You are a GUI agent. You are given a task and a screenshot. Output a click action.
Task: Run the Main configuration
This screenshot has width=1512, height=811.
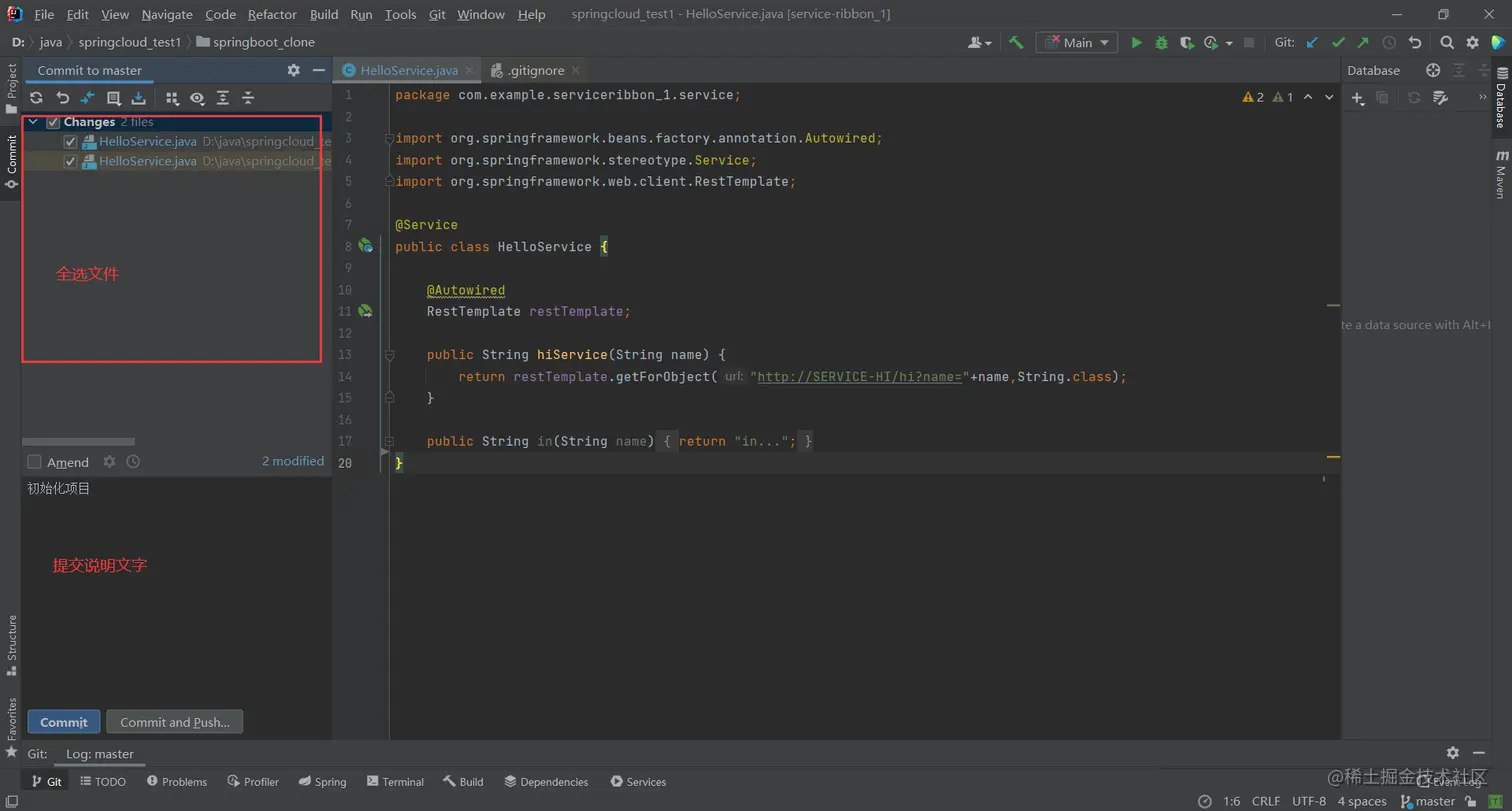(x=1136, y=42)
